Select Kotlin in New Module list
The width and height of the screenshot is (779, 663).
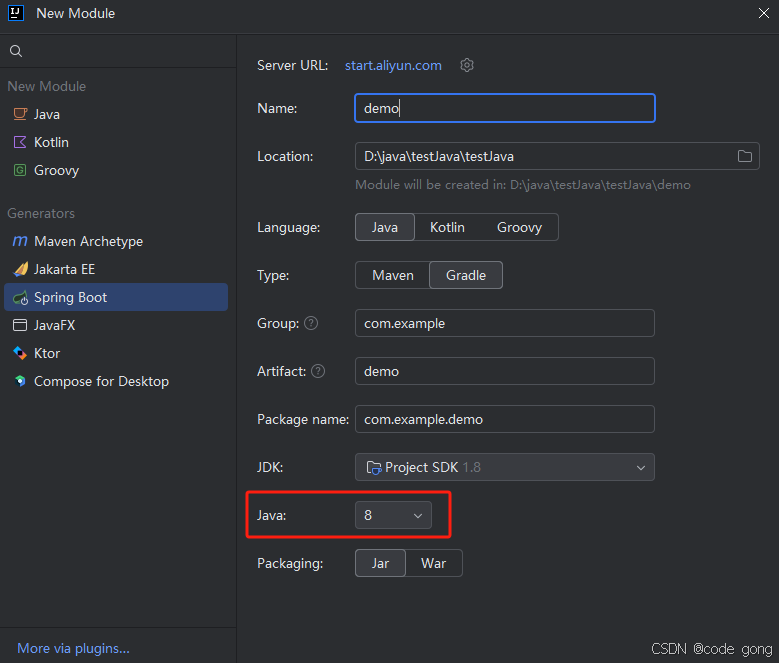[x=116, y=142]
